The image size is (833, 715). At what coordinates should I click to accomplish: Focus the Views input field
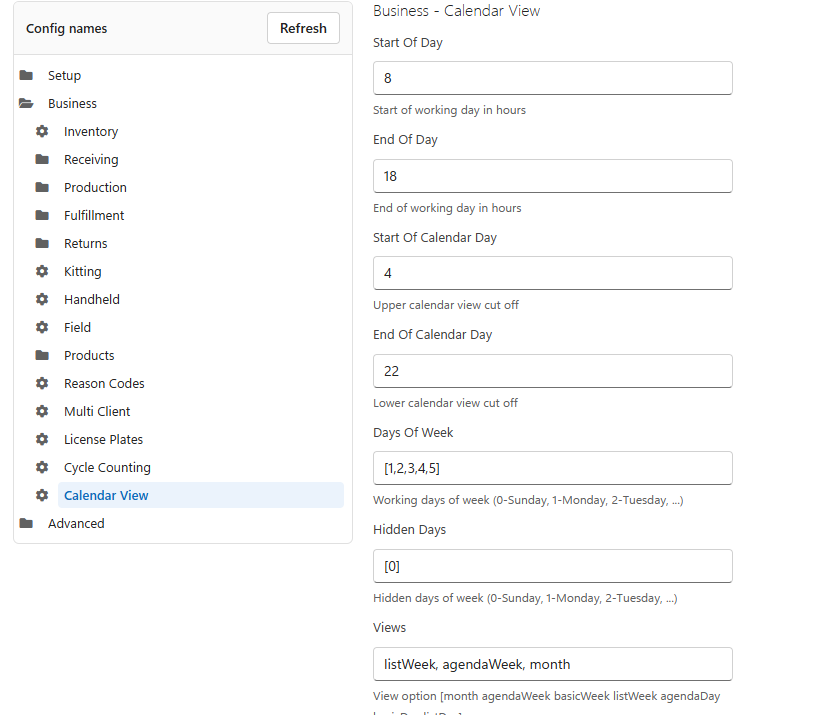552,664
